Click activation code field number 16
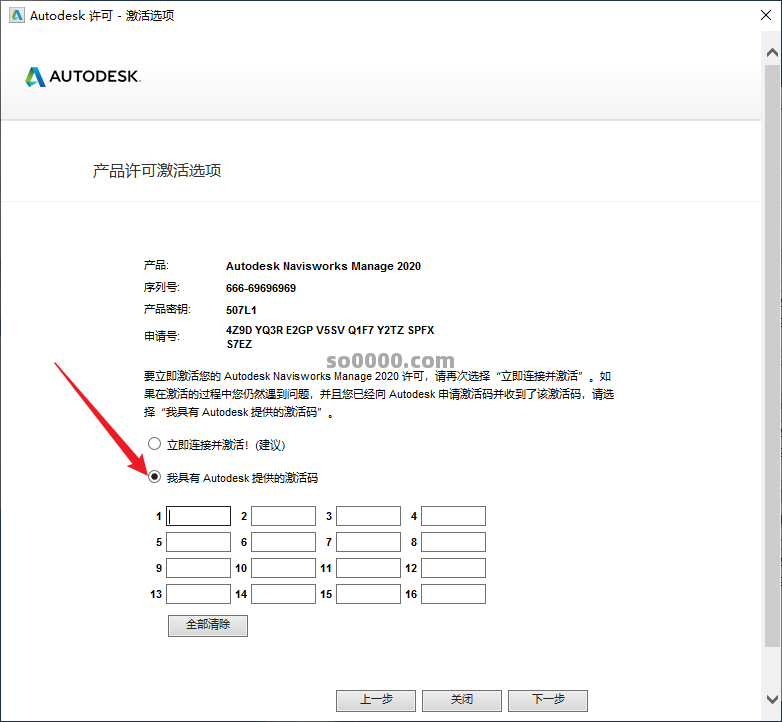Image resolution: width=782 pixels, height=722 pixels. 453,594
